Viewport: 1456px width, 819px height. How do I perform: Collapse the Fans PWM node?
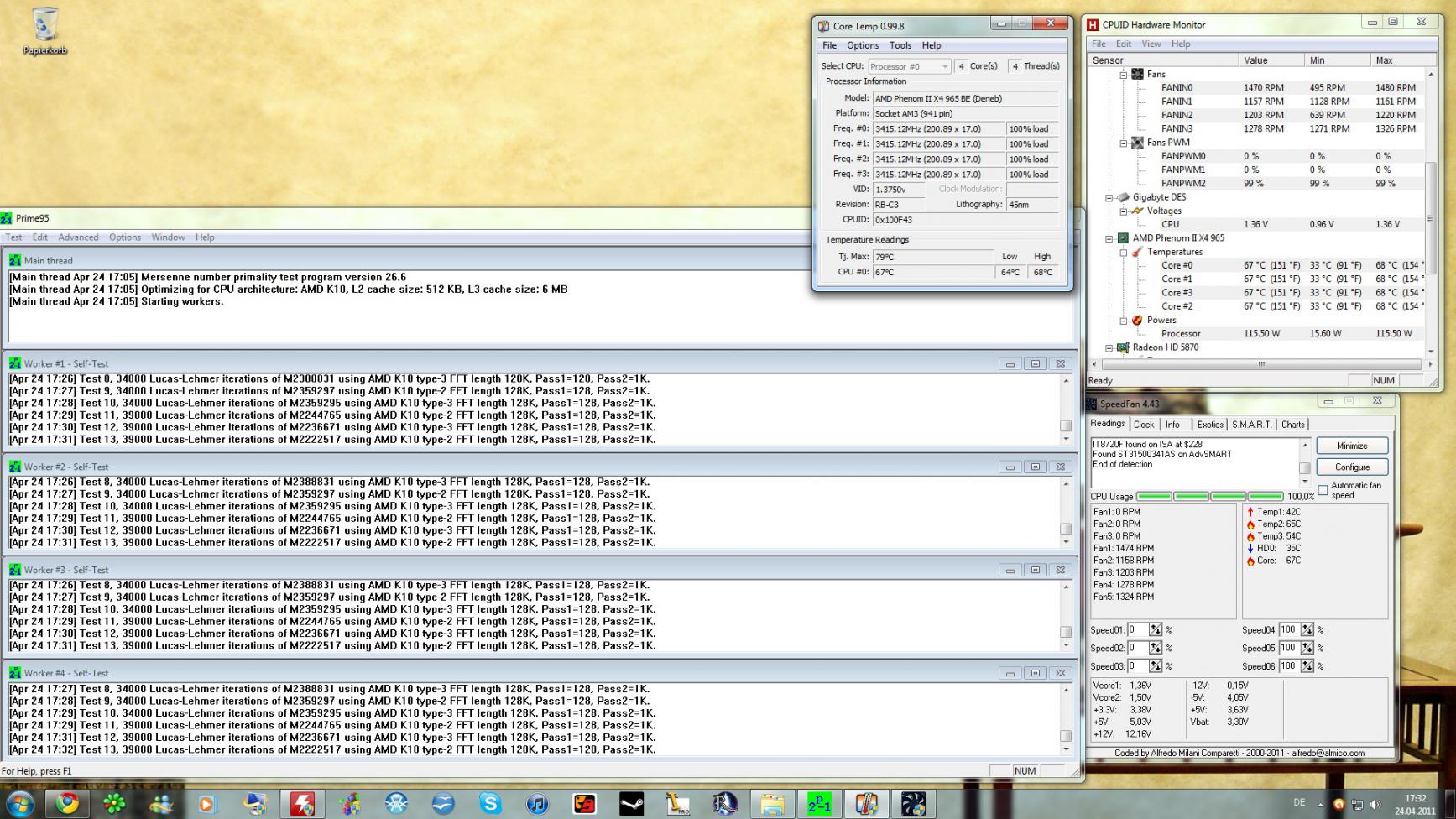point(1123,143)
